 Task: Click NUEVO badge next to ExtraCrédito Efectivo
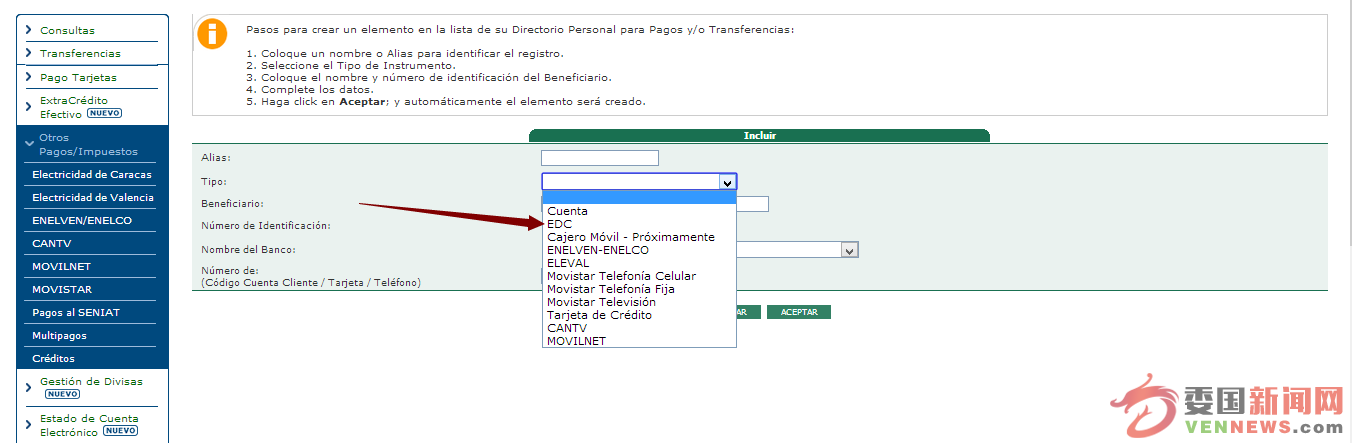104,114
